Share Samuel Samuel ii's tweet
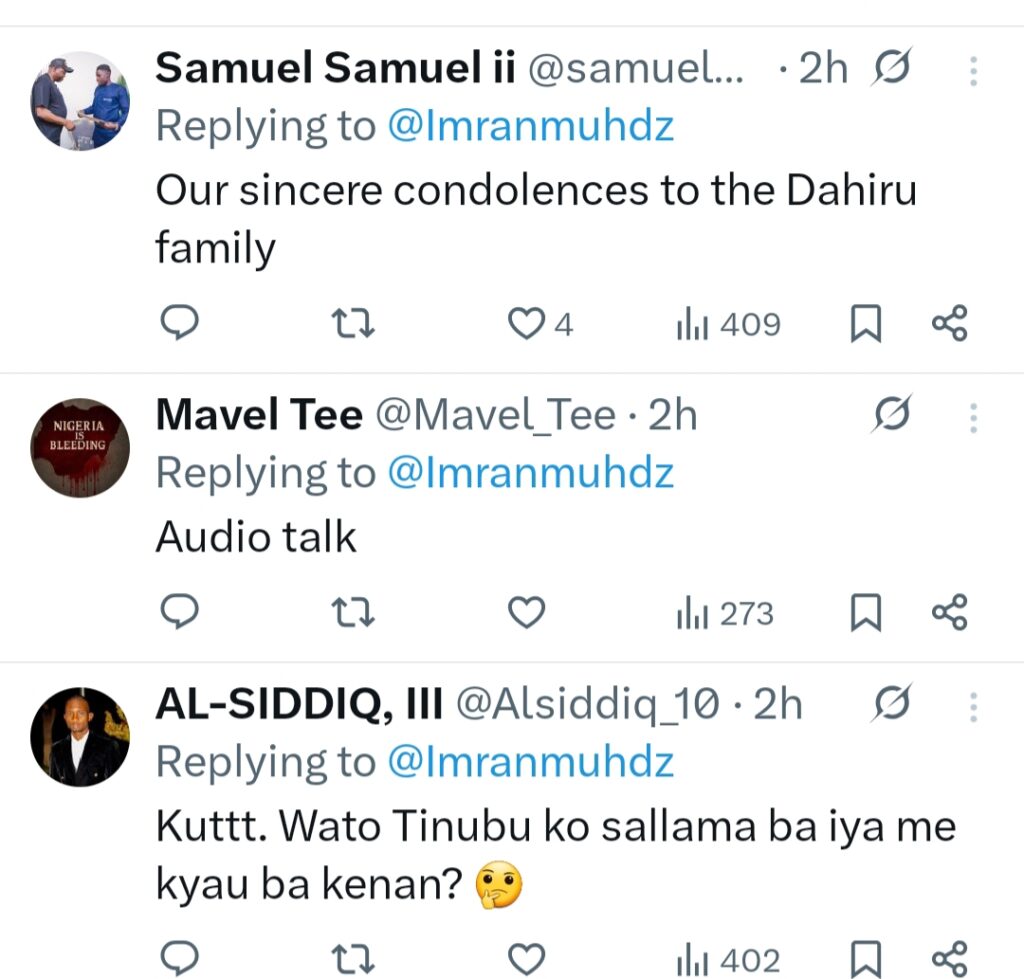Viewport: 1024px width, 979px height. (949, 324)
